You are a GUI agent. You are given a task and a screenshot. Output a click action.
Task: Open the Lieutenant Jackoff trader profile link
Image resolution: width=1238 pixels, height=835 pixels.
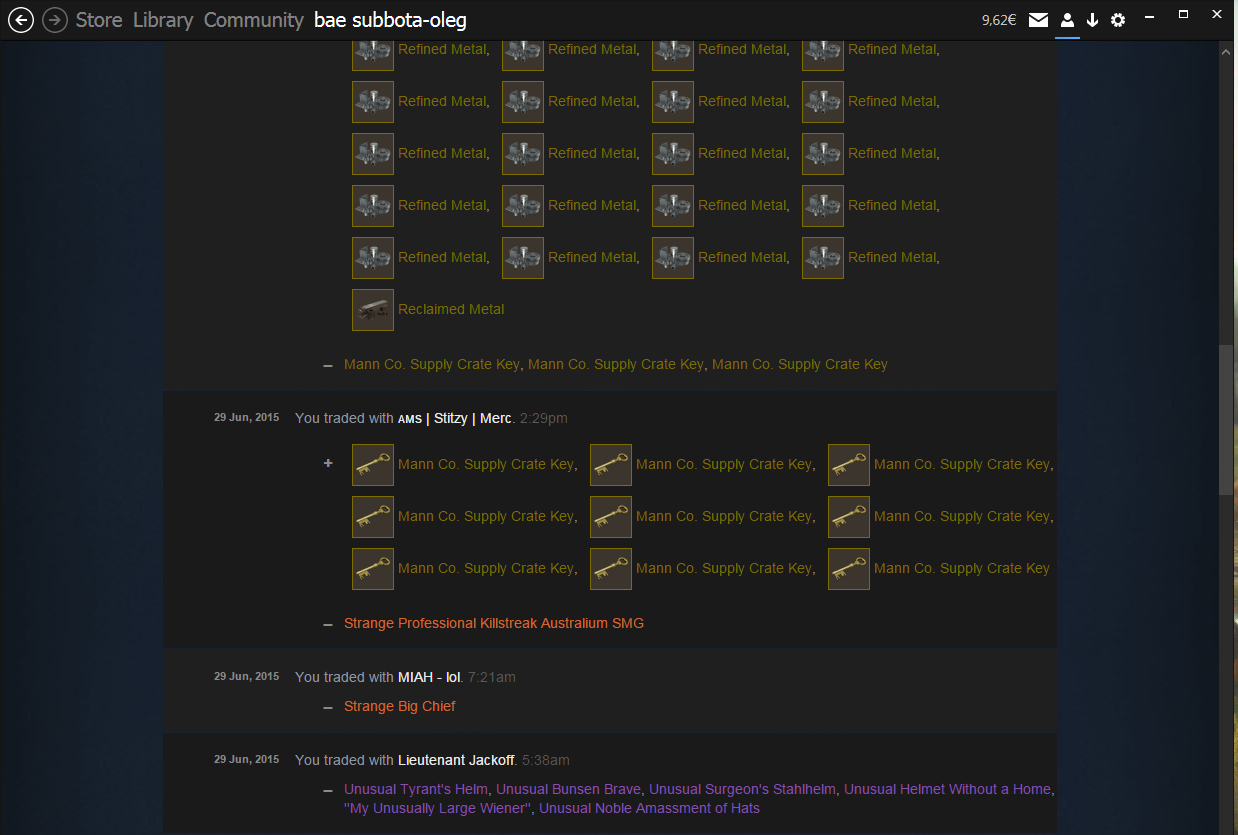coord(456,760)
